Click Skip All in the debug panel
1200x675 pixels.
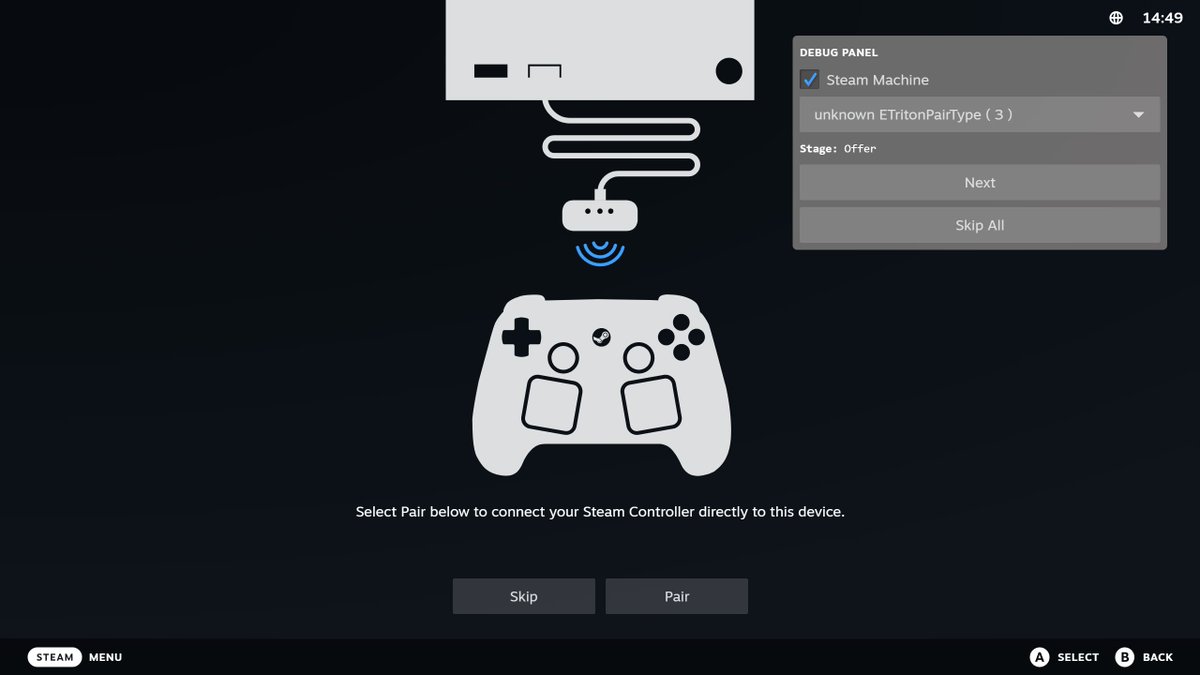pos(980,225)
